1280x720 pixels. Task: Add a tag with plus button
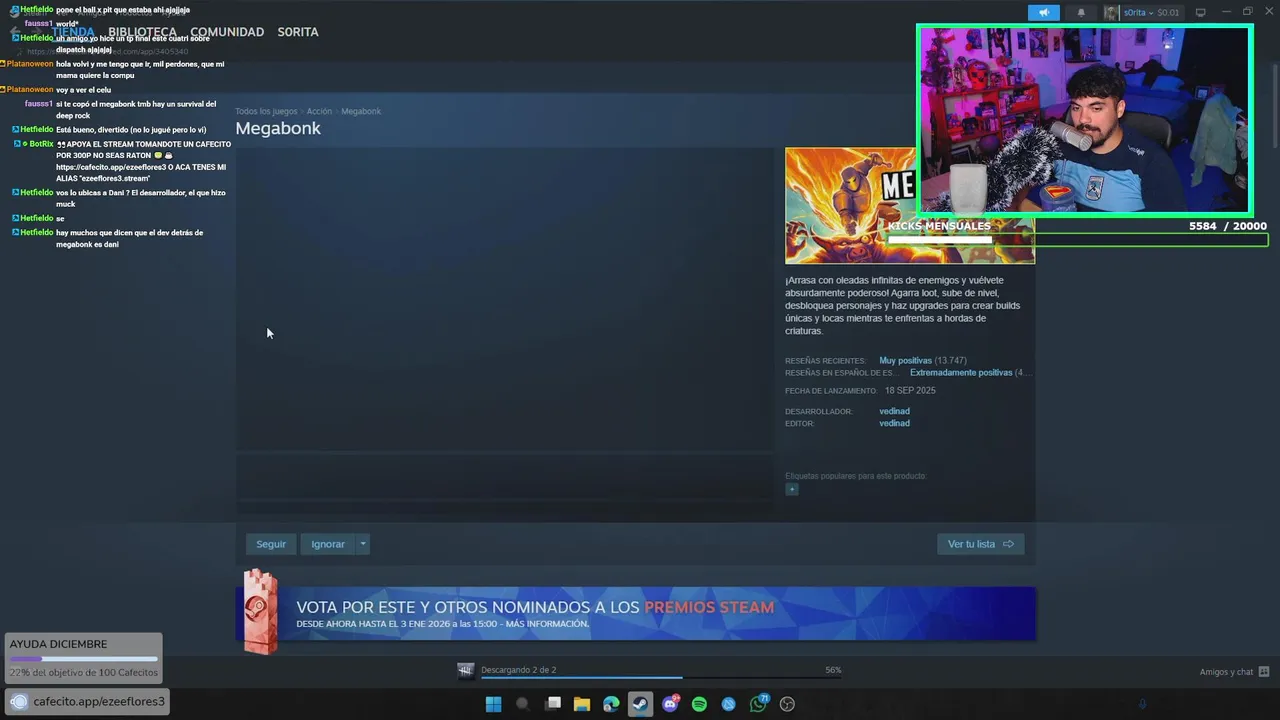(792, 489)
